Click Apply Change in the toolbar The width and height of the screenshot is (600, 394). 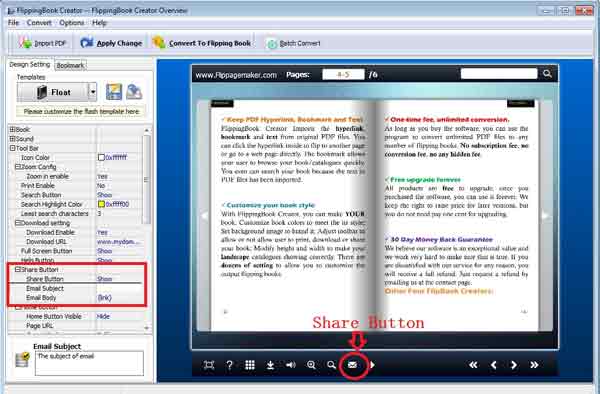pos(111,43)
